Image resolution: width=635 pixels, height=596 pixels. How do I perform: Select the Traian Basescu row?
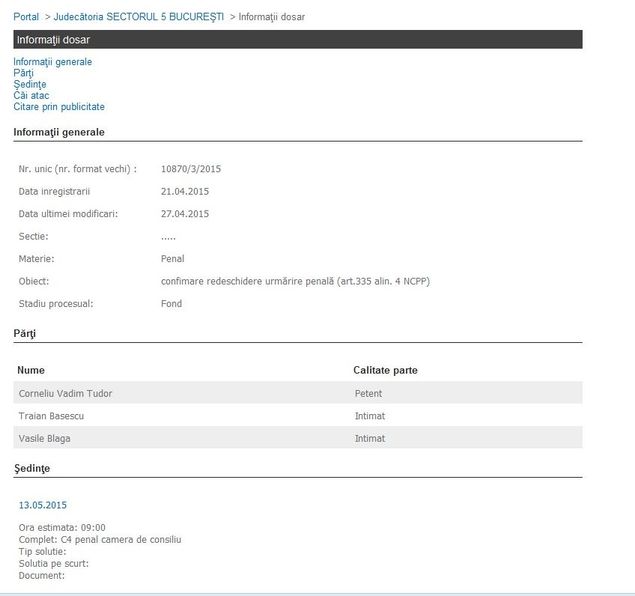[298, 415]
